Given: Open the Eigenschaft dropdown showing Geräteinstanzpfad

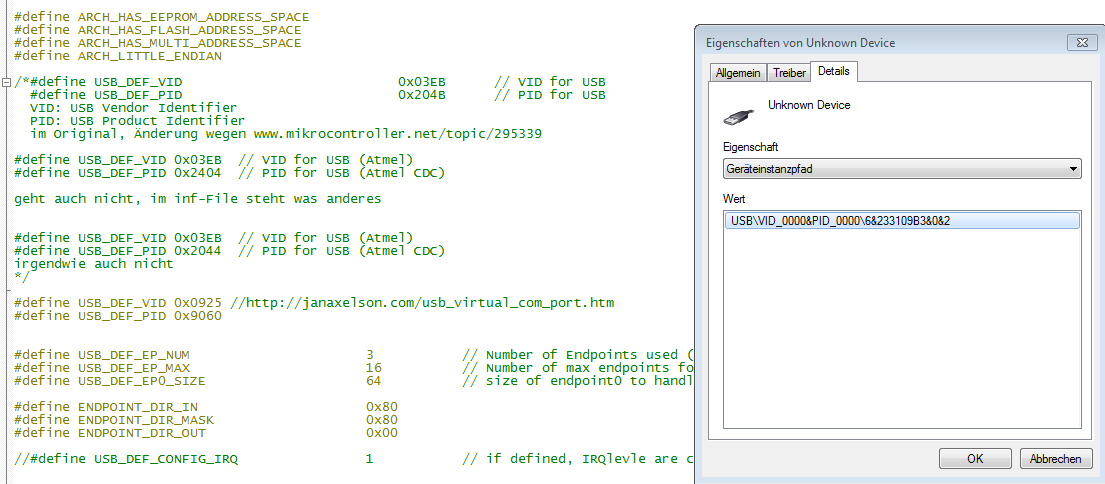Looking at the screenshot, I should pos(902,169).
